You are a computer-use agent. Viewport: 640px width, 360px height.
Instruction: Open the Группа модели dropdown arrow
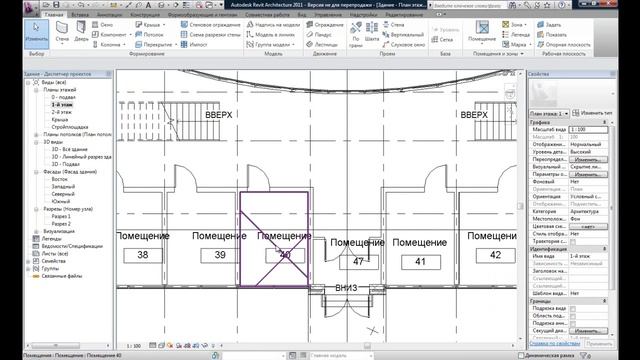pyautogui.click(x=293, y=44)
